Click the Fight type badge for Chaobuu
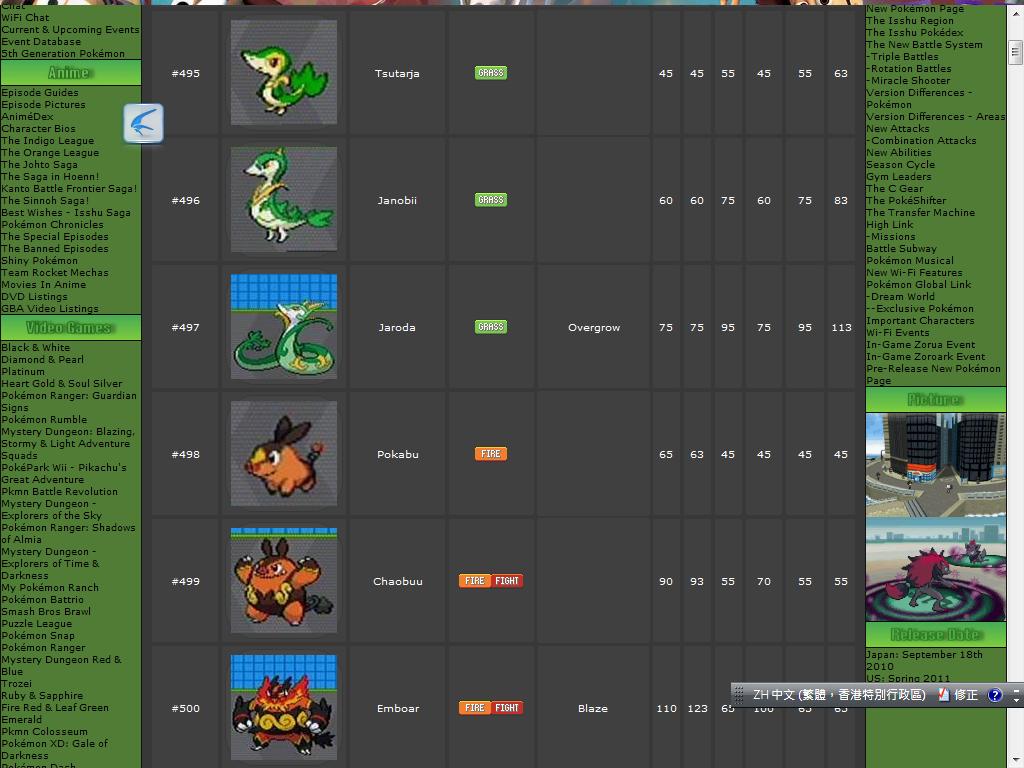Screen dimensions: 1024x768 (507, 581)
